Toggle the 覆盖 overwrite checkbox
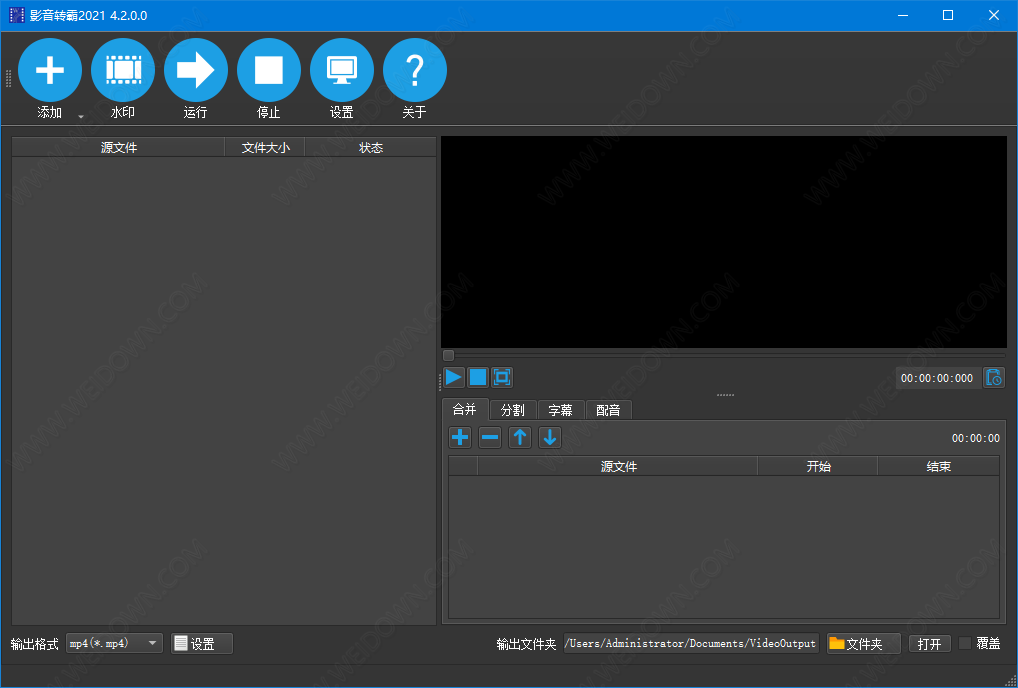Image resolution: width=1018 pixels, height=688 pixels. point(965,643)
